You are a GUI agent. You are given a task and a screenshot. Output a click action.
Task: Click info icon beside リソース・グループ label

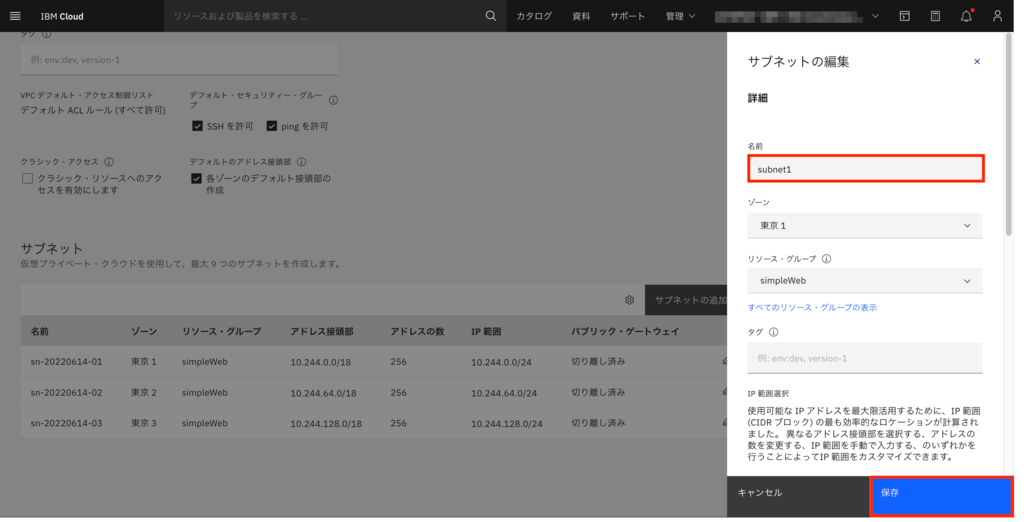coord(826,259)
